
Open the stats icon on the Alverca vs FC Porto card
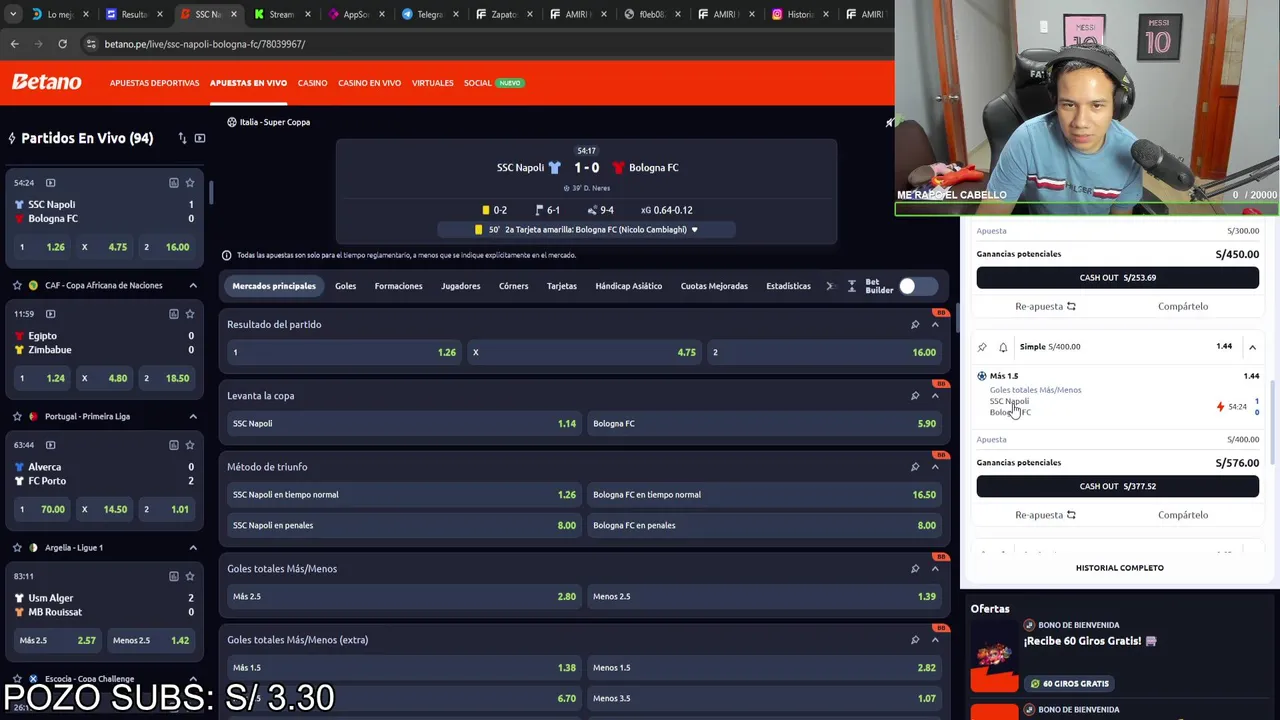click(173, 445)
